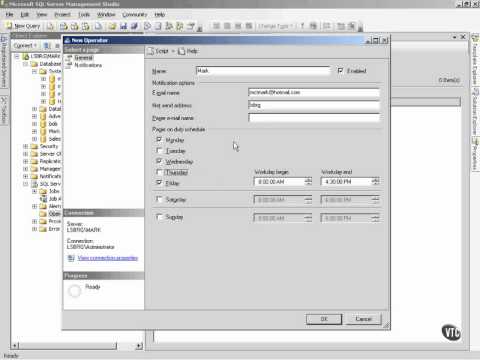Click the Cancel button
Image resolution: width=480 pixels, height=360 pixels.
coord(364,319)
